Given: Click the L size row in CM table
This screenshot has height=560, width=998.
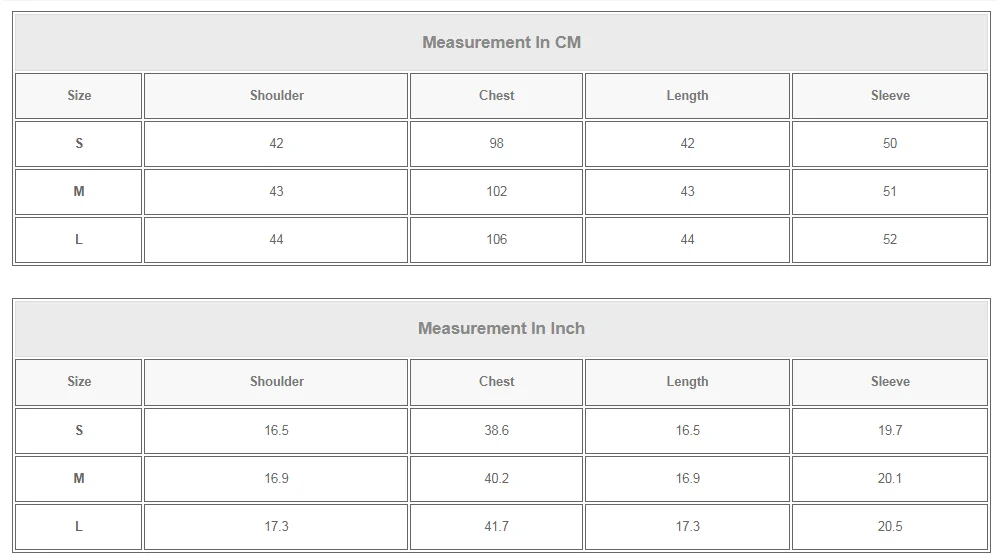Looking at the screenshot, I should coord(502,240).
